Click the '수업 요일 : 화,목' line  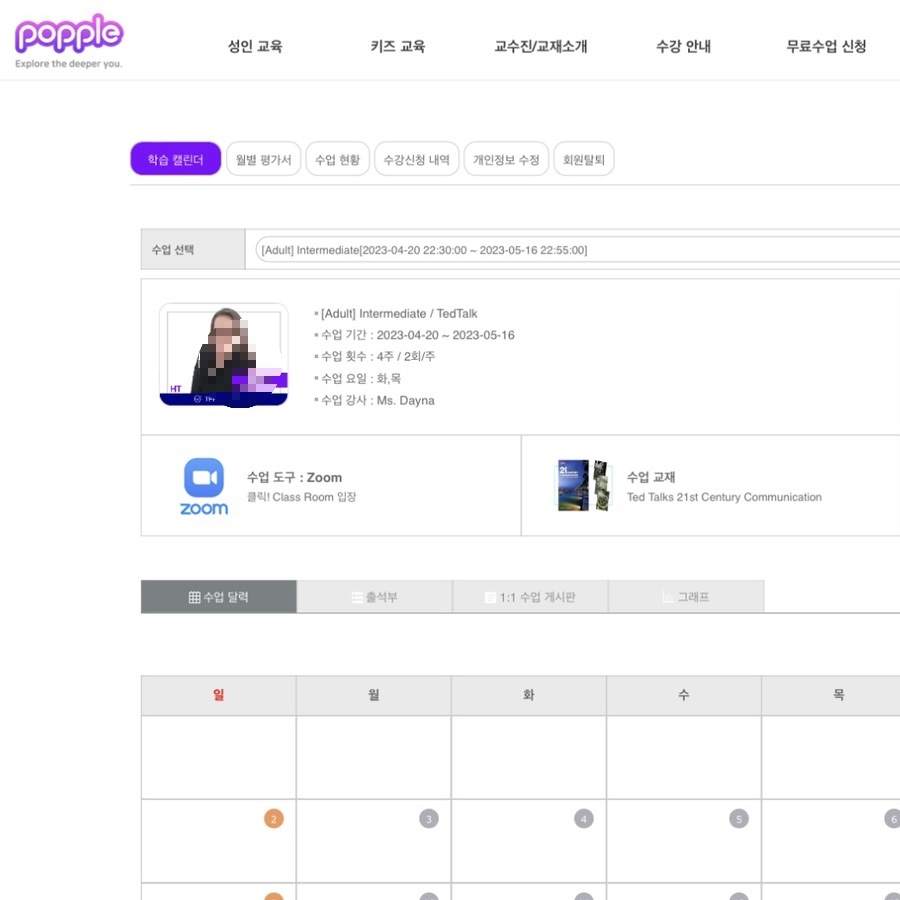point(360,378)
